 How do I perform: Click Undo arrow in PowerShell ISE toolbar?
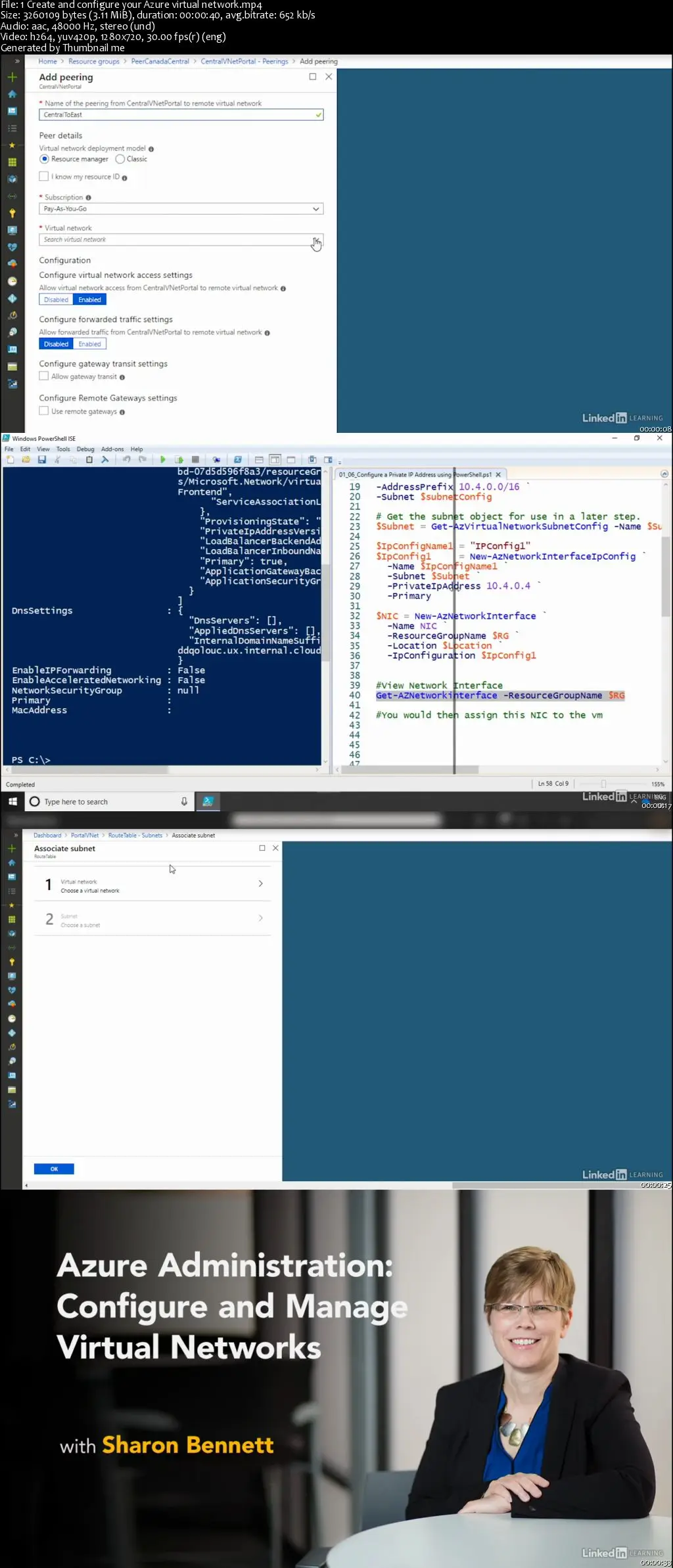[126, 460]
